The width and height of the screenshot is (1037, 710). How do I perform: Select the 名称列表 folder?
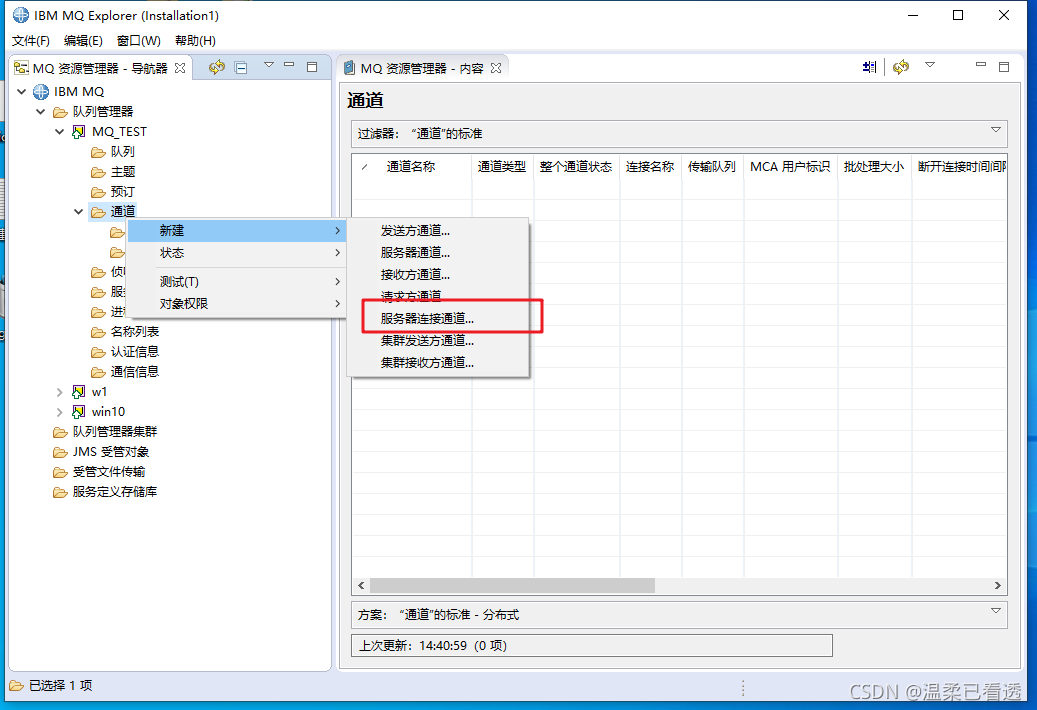pyautogui.click(x=125, y=332)
